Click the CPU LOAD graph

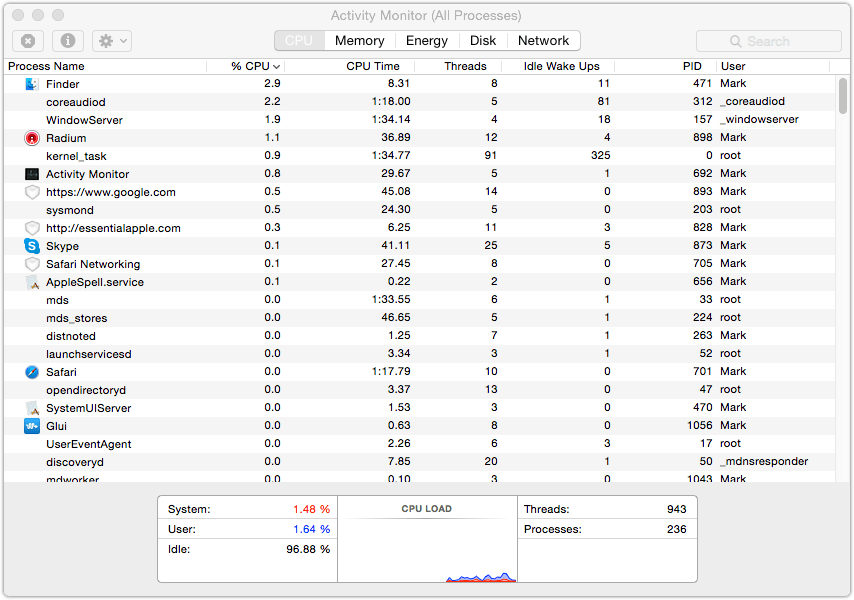(427, 539)
